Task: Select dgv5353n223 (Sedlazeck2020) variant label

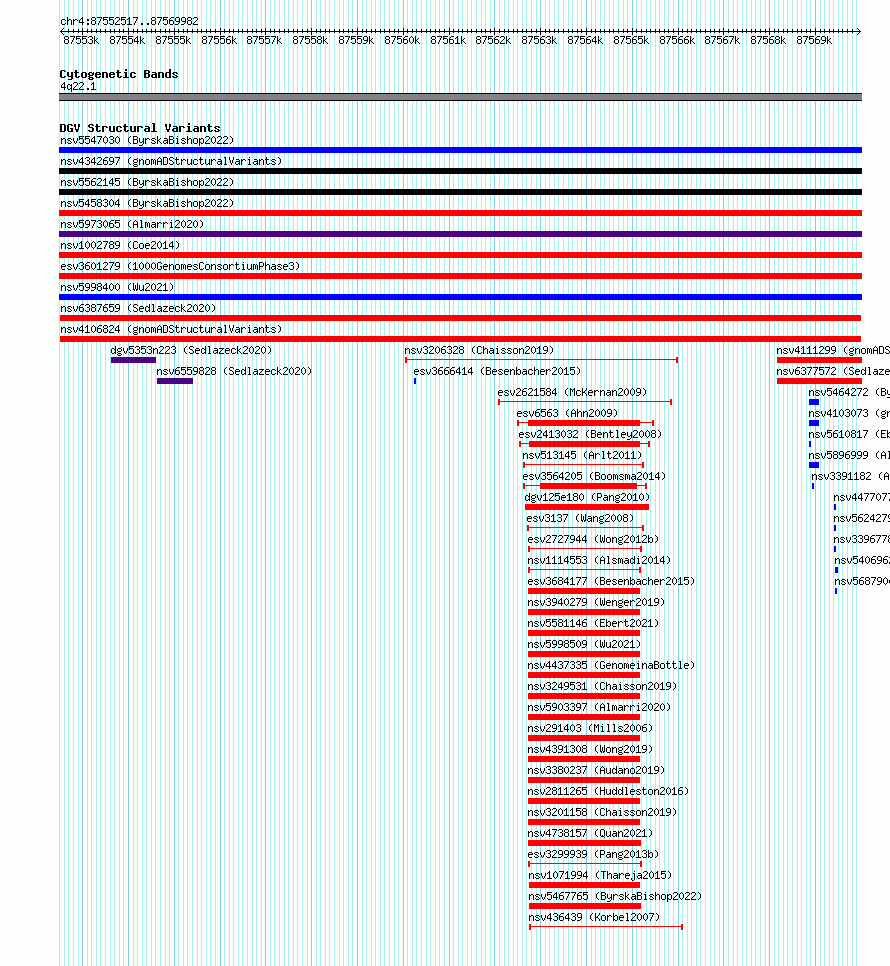Action: click(192, 350)
